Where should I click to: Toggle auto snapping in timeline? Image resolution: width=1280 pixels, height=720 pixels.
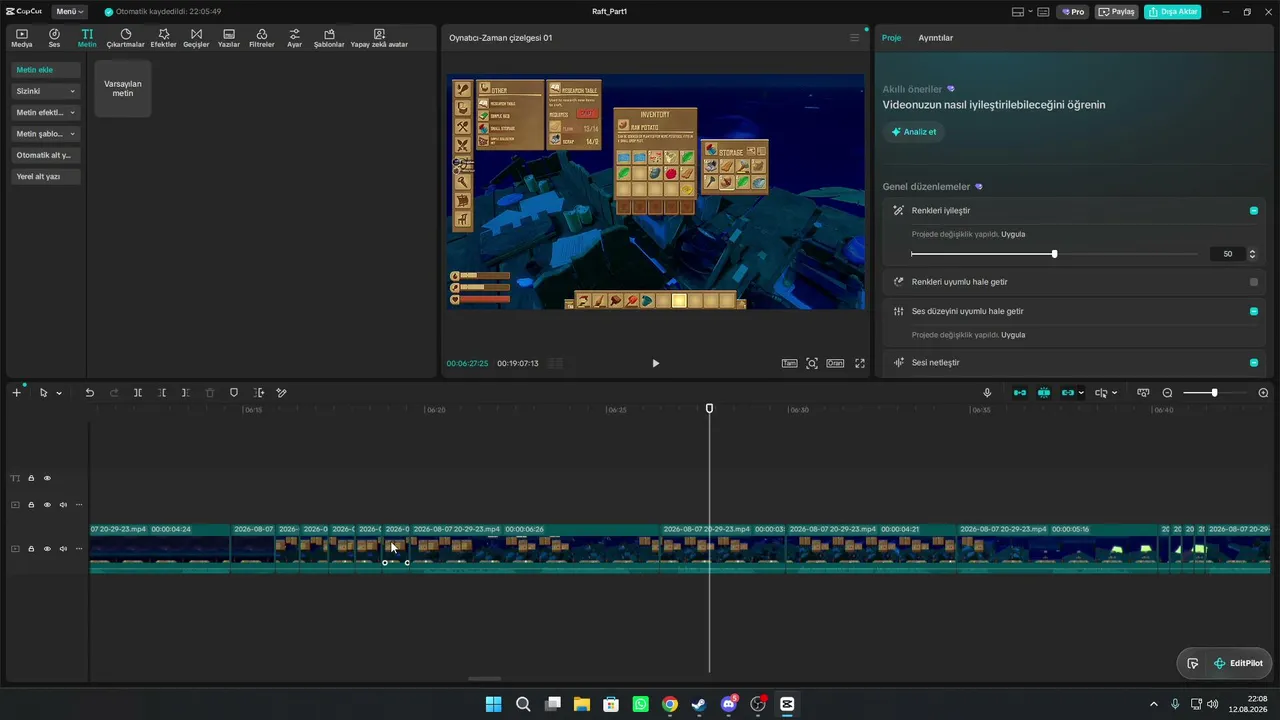coord(1044,393)
